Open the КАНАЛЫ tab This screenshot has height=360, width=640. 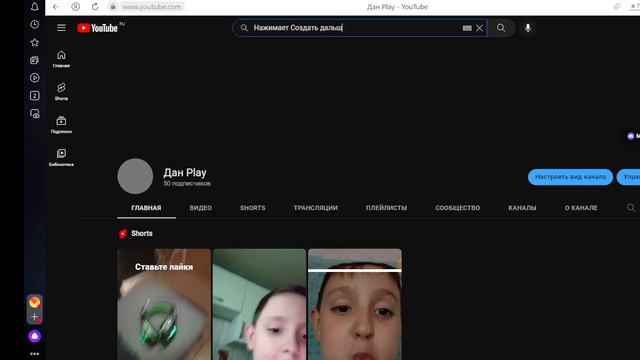click(522, 208)
